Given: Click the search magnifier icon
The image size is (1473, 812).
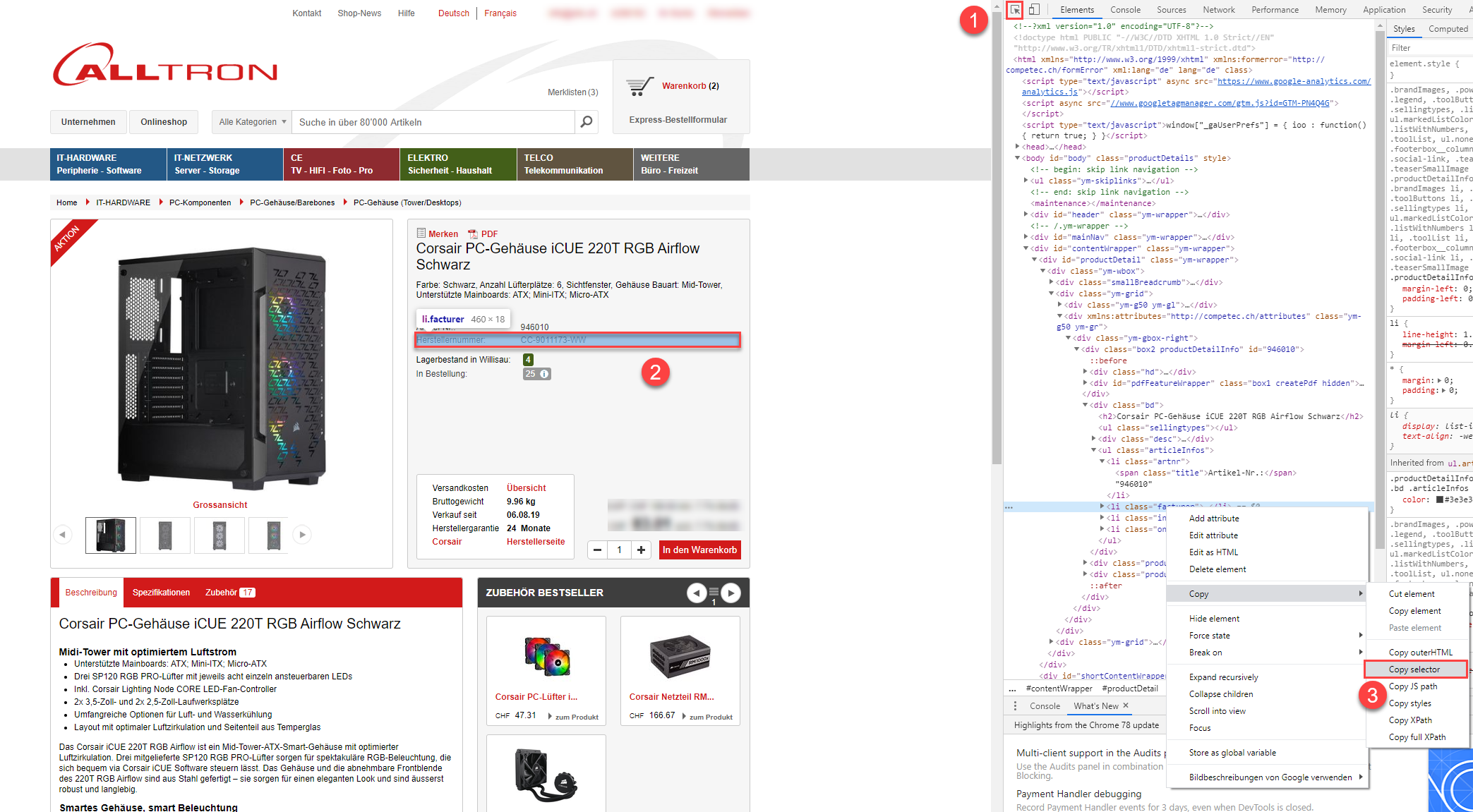Looking at the screenshot, I should (x=586, y=122).
